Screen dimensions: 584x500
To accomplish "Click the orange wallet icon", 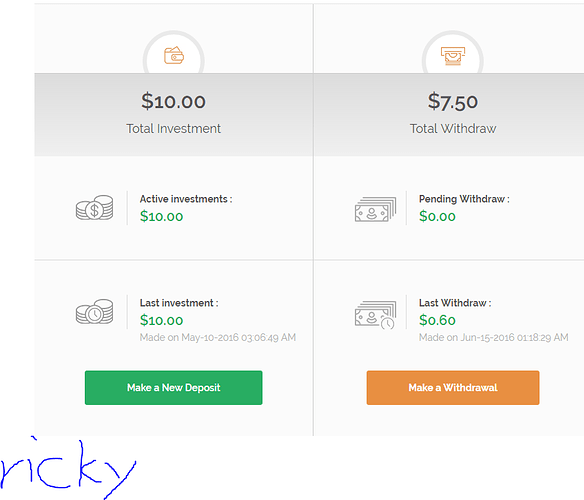I will click(174, 55).
